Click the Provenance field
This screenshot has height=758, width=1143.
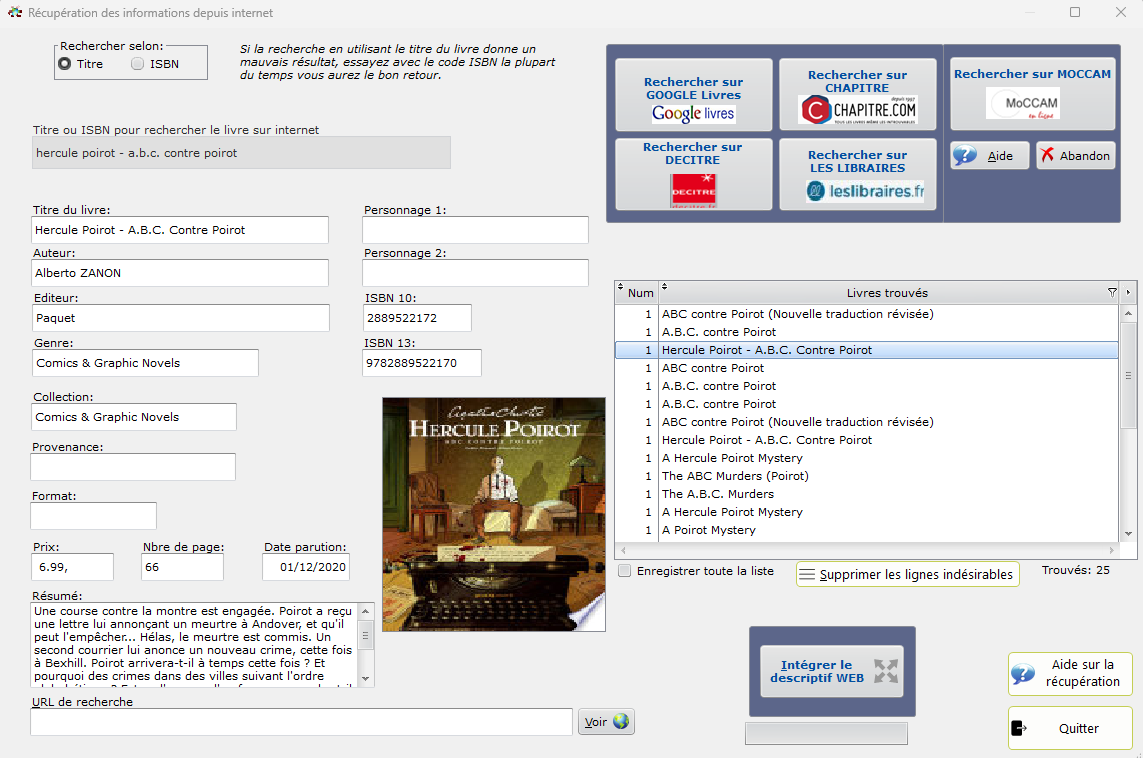click(x=133, y=466)
